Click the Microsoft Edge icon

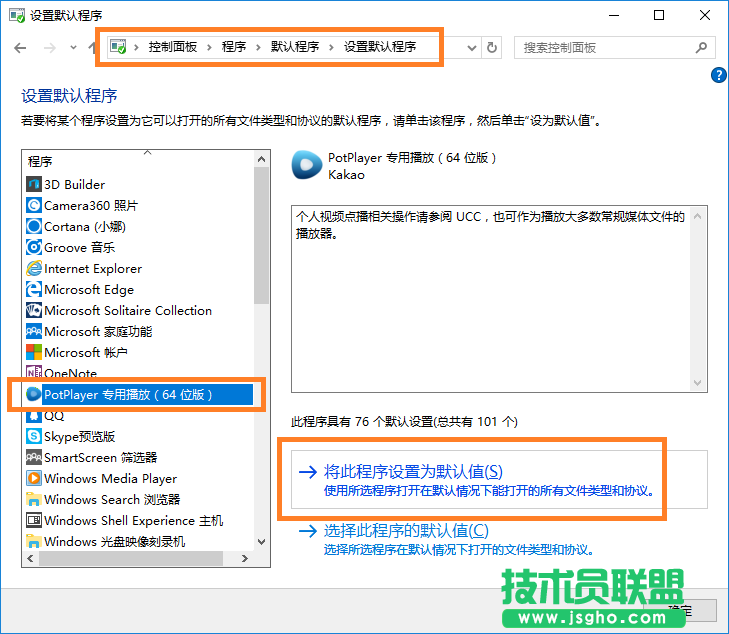pyautogui.click(x=33, y=290)
